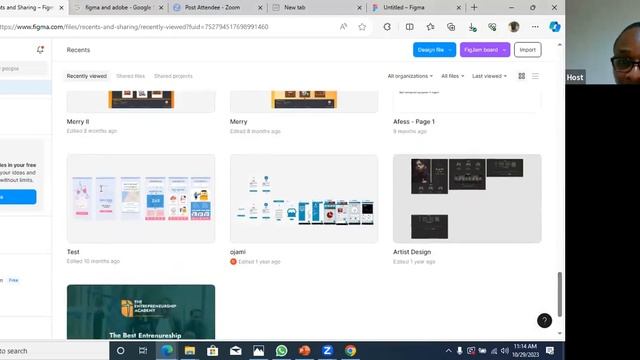640x360 pixels.
Task: Expand the Design file dropdown arrow
Action: tap(450, 50)
